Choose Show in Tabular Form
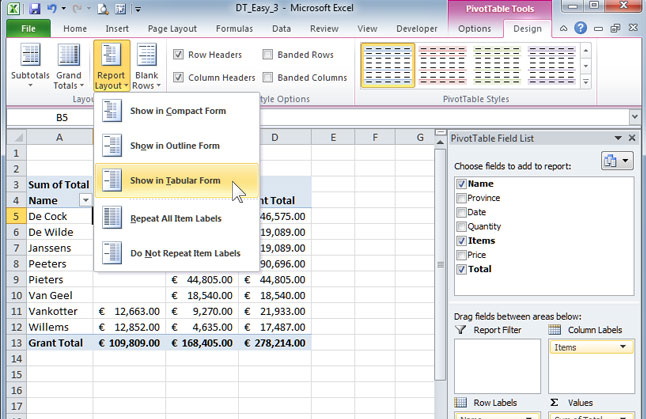Image resolution: width=646 pixels, height=419 pixels. point(177,180)
